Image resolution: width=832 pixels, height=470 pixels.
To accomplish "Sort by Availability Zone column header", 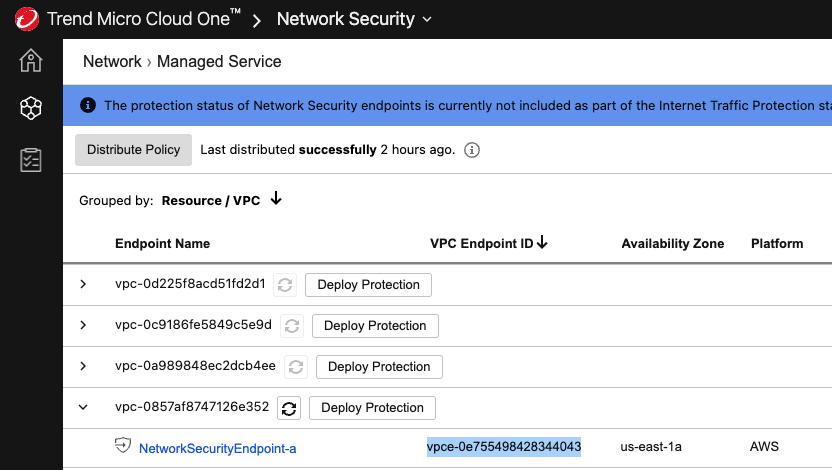I will (673, 243).
